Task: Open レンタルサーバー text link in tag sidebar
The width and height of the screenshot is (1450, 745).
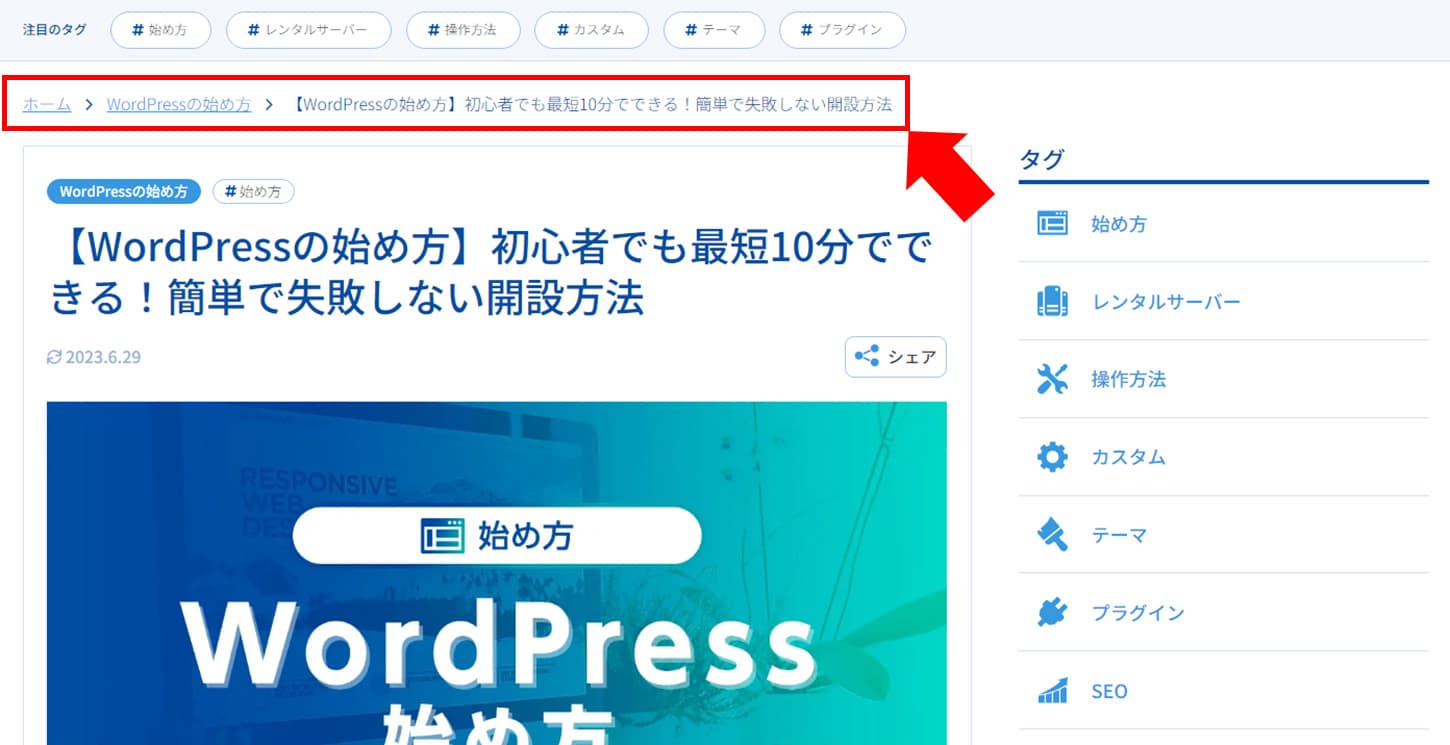Action: click(1166, 302)
